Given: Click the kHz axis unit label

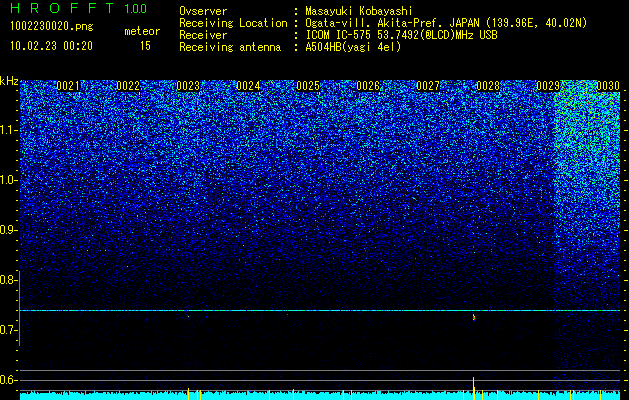Looking at the screenshot, I should click(x=9, y=81).
